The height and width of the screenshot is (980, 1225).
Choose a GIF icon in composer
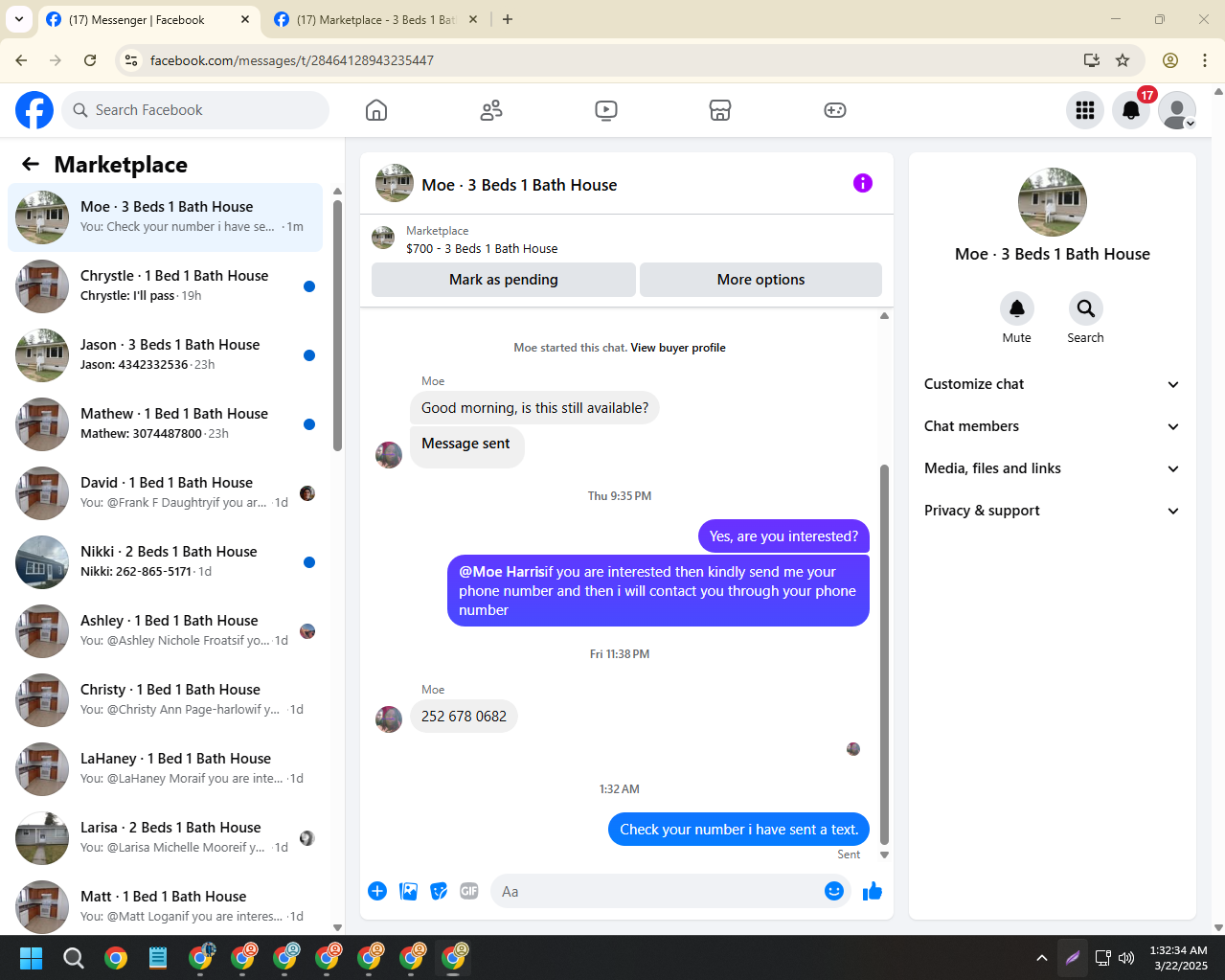tap(469, 891)
